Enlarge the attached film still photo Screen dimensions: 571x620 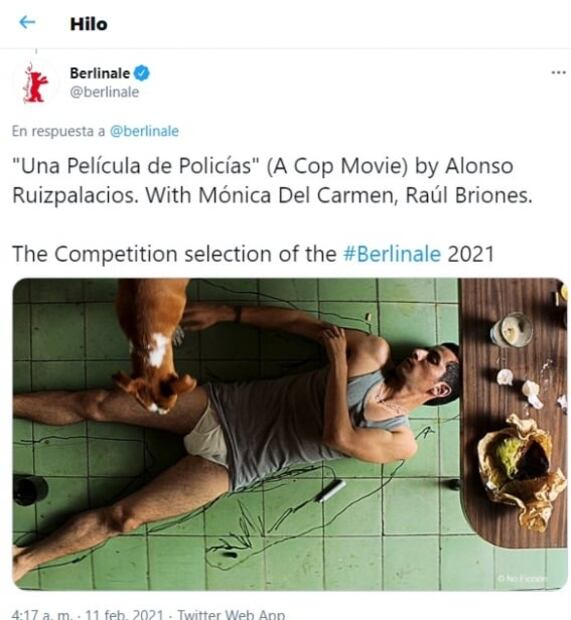click(290, 434)
